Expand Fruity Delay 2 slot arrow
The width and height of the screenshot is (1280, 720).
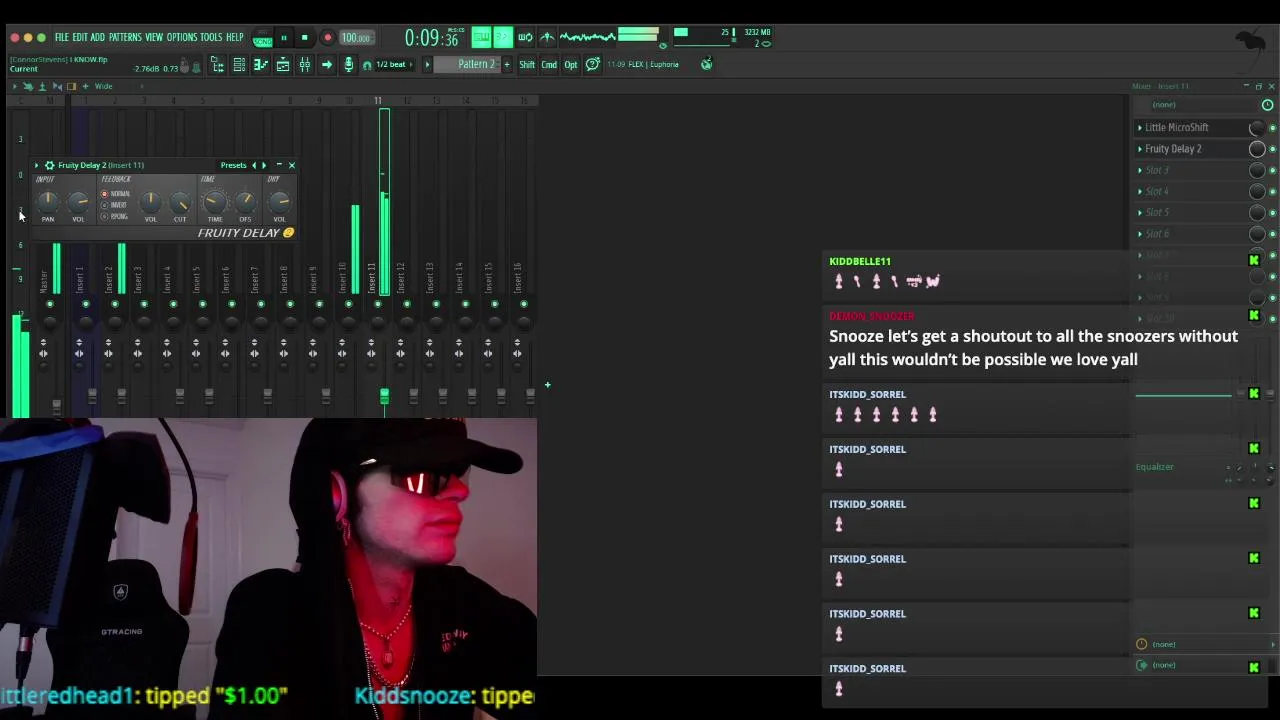pyautogui.click(x=1140, y=149)
